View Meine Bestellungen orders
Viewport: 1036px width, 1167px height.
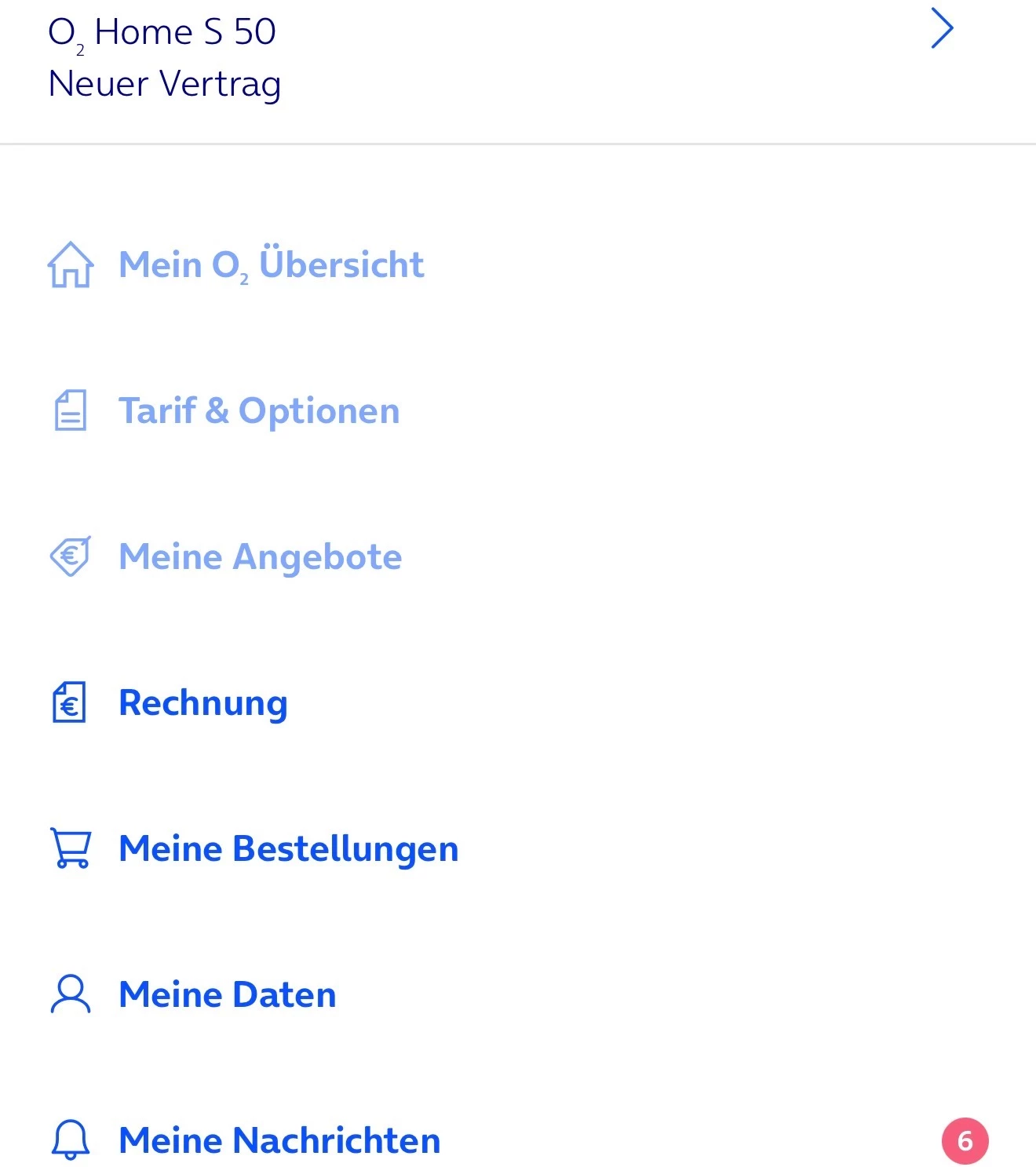point(289,849)
